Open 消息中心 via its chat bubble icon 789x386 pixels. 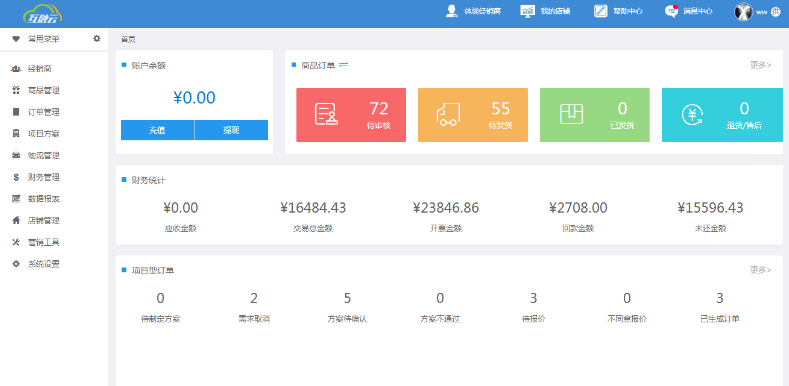[x=671, y=11]
